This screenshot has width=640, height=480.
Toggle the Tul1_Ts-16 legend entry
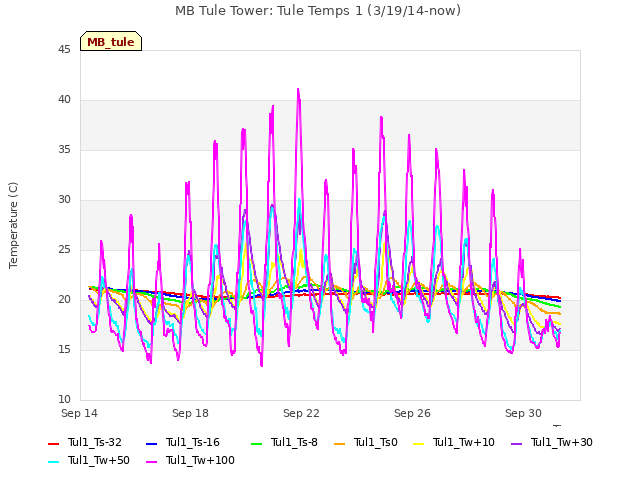(183, 442)
